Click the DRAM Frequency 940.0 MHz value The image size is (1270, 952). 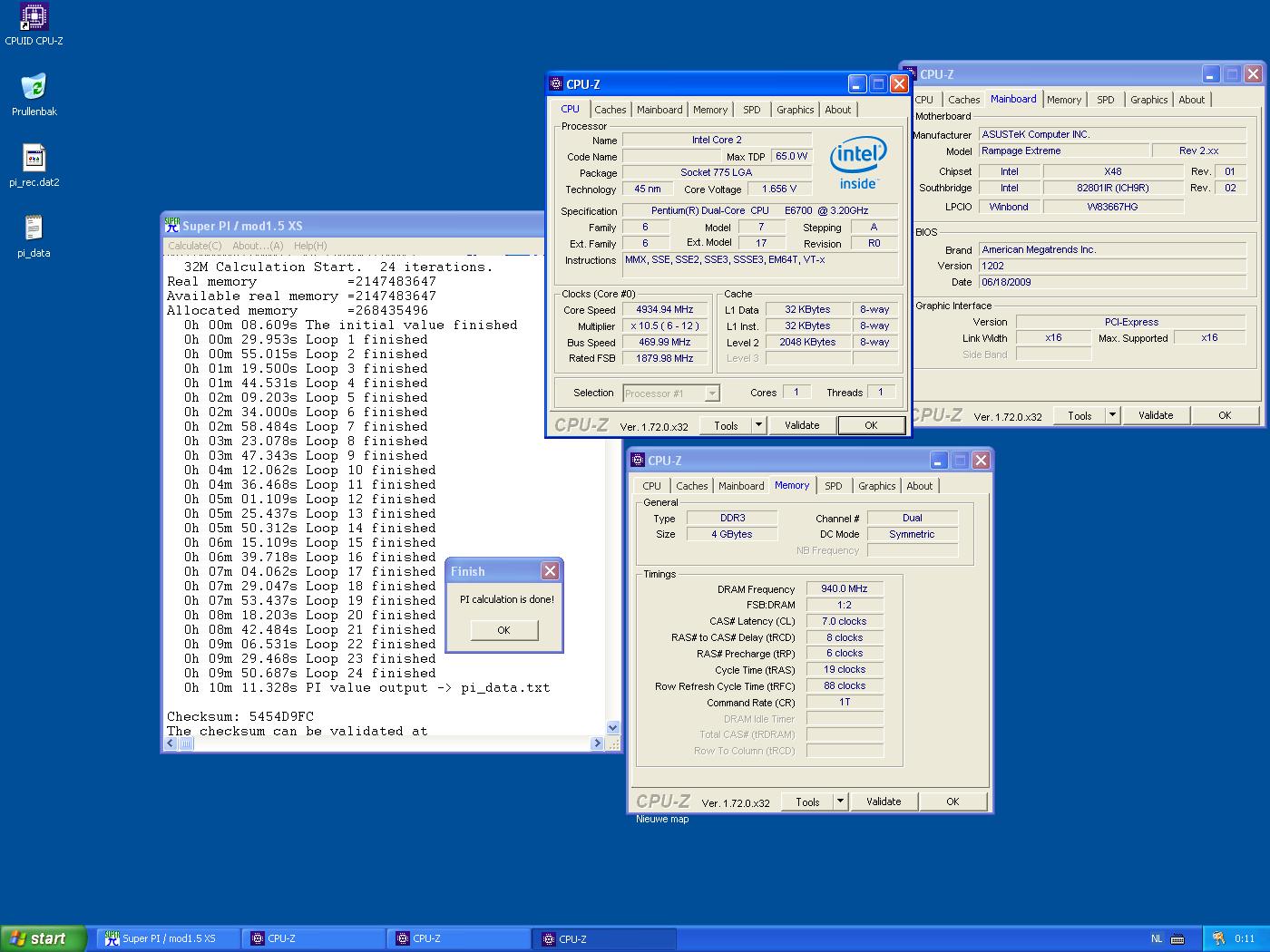(x=845, y=588)
